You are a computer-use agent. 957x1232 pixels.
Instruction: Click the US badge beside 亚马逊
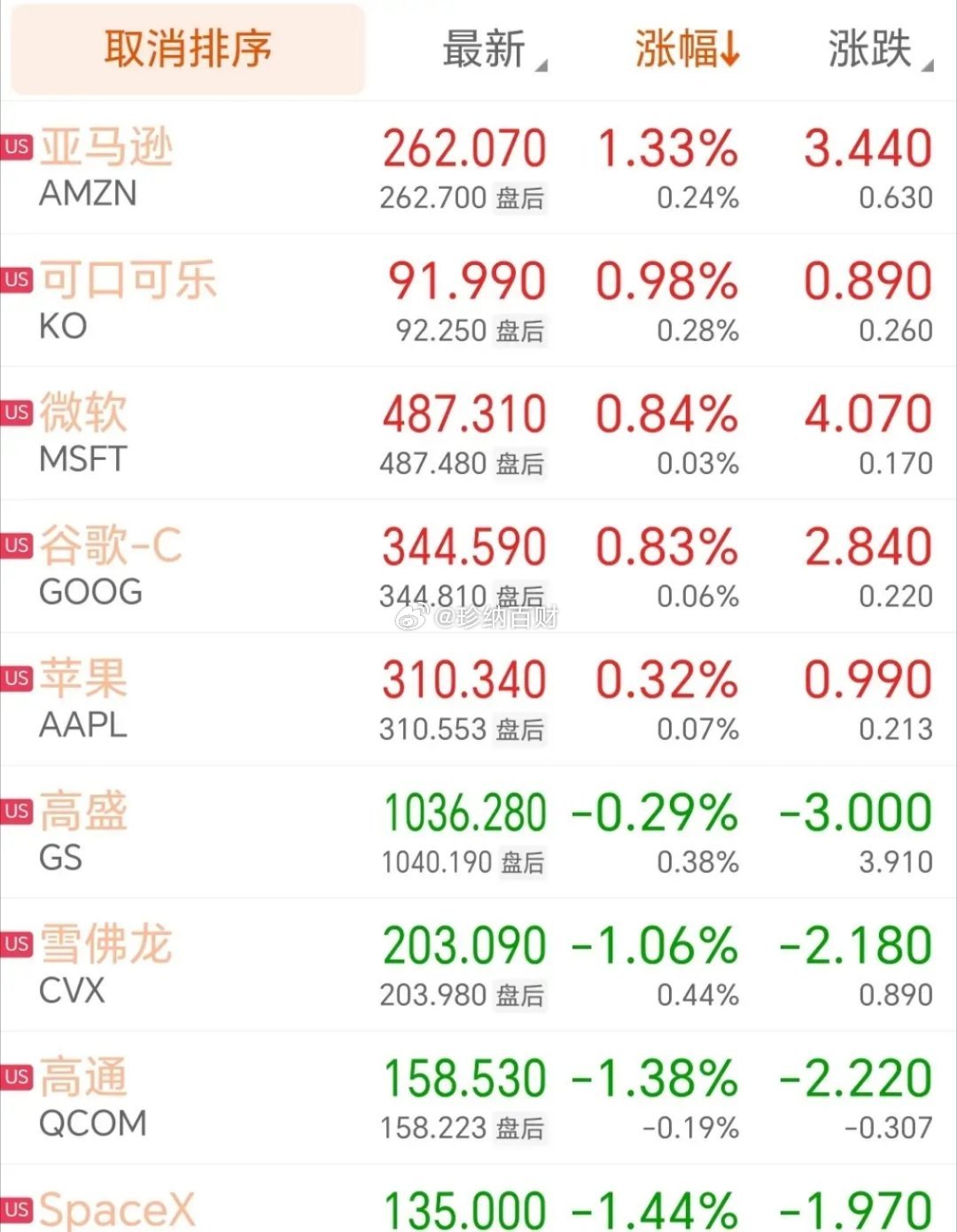point(17,146)
